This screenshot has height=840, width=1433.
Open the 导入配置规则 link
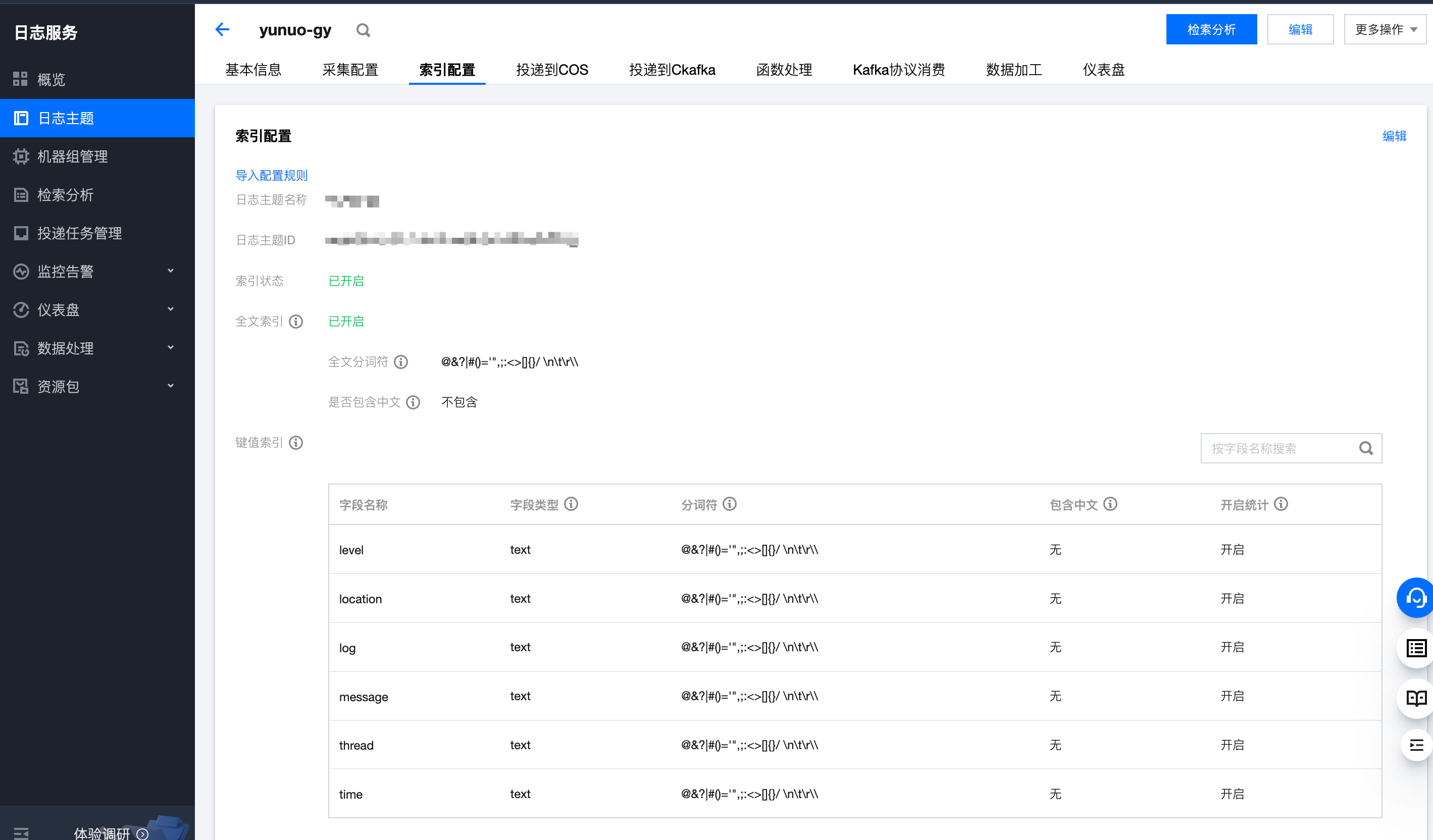coord(272,175)
